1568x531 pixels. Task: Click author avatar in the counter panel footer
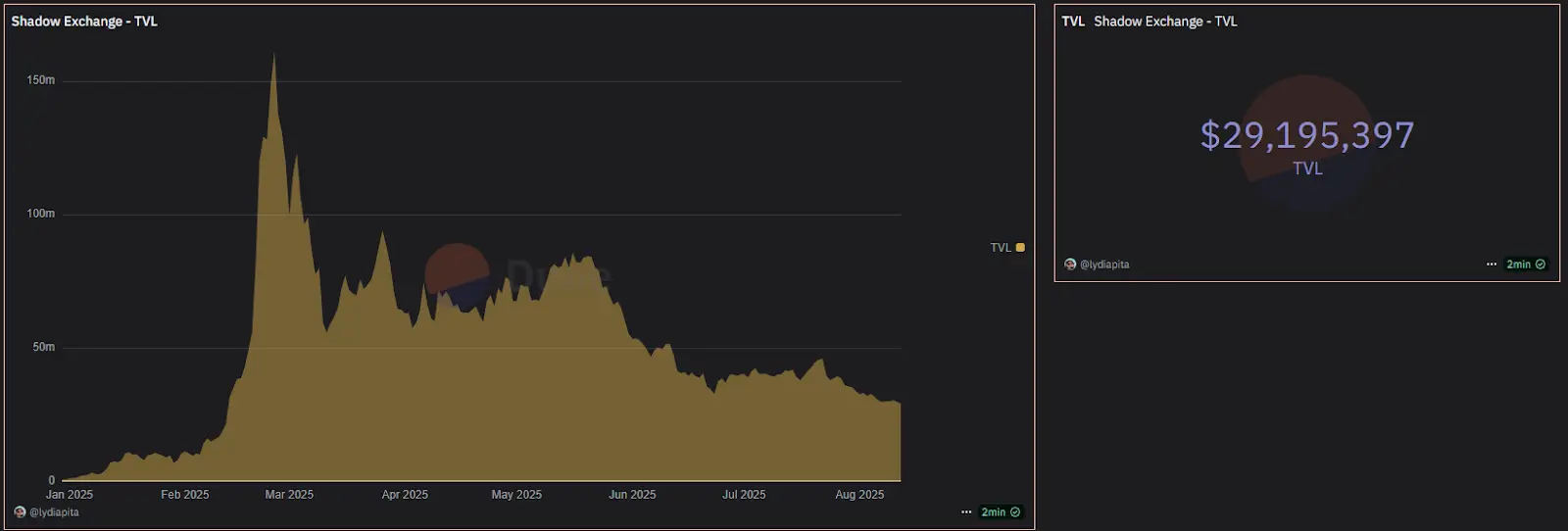(1070, 265)
